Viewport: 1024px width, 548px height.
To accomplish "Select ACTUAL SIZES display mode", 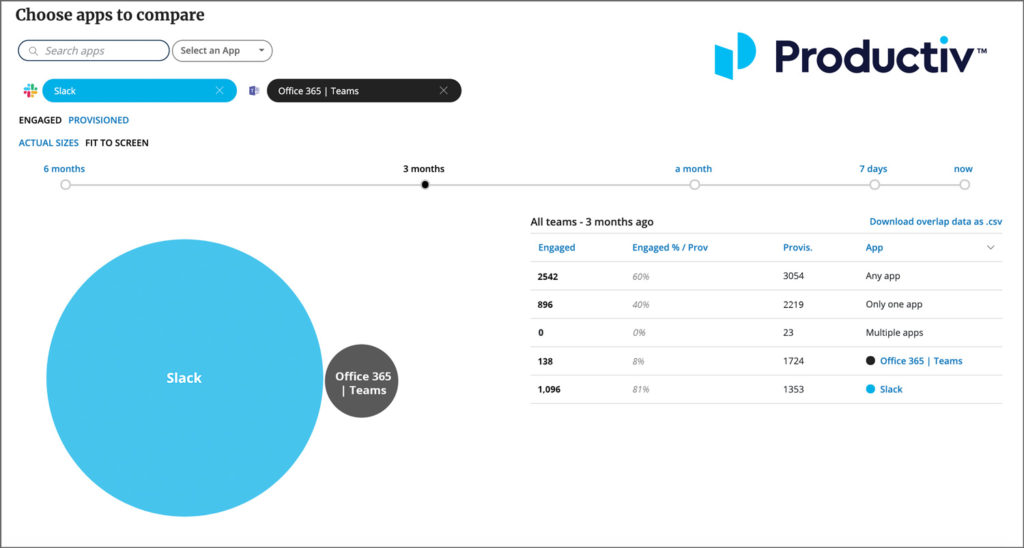I will [x=48, y=143].
